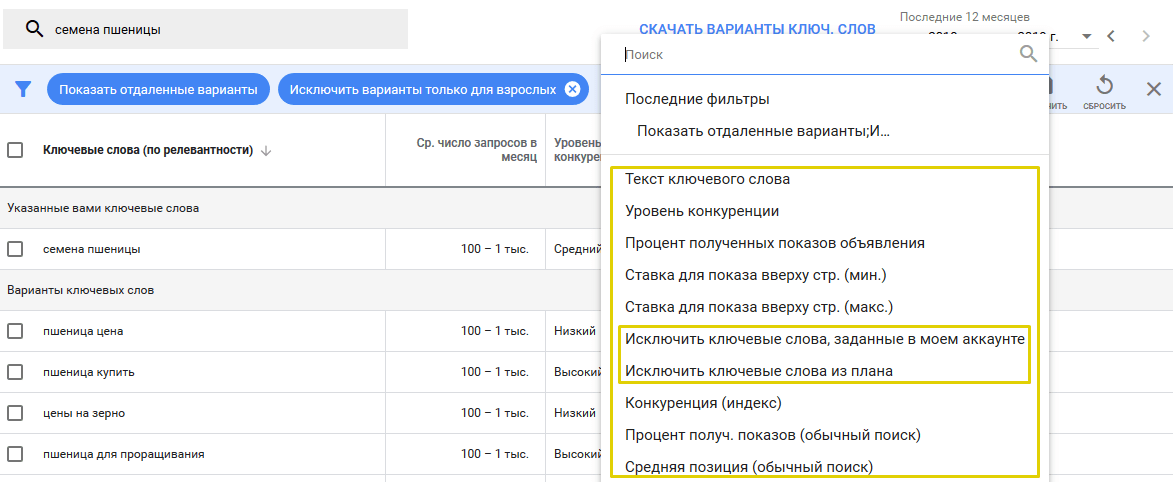
Task: Focus the 'Поиск' filter search field
Action: [x=815, y=55]
